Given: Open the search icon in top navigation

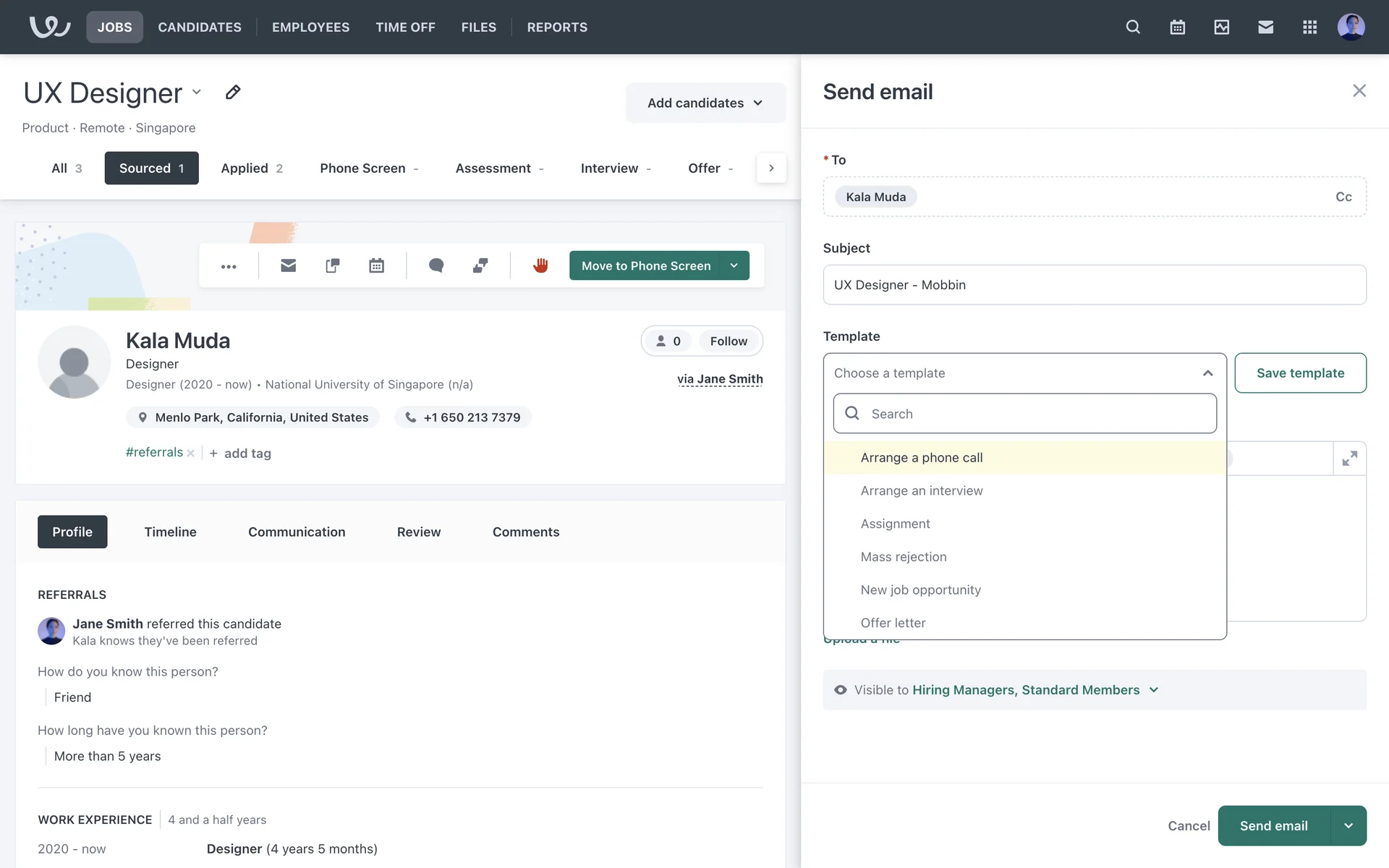Looking at the screenshot, I should pyautogui.click(x=1133, y=27).
